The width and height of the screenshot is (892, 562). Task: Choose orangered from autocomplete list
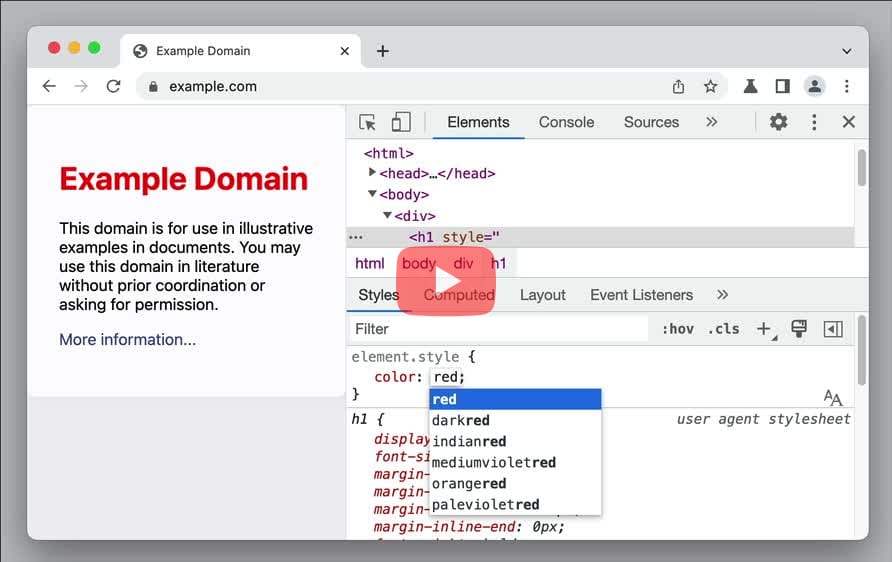pyautogui.click(x=515, y=484)
